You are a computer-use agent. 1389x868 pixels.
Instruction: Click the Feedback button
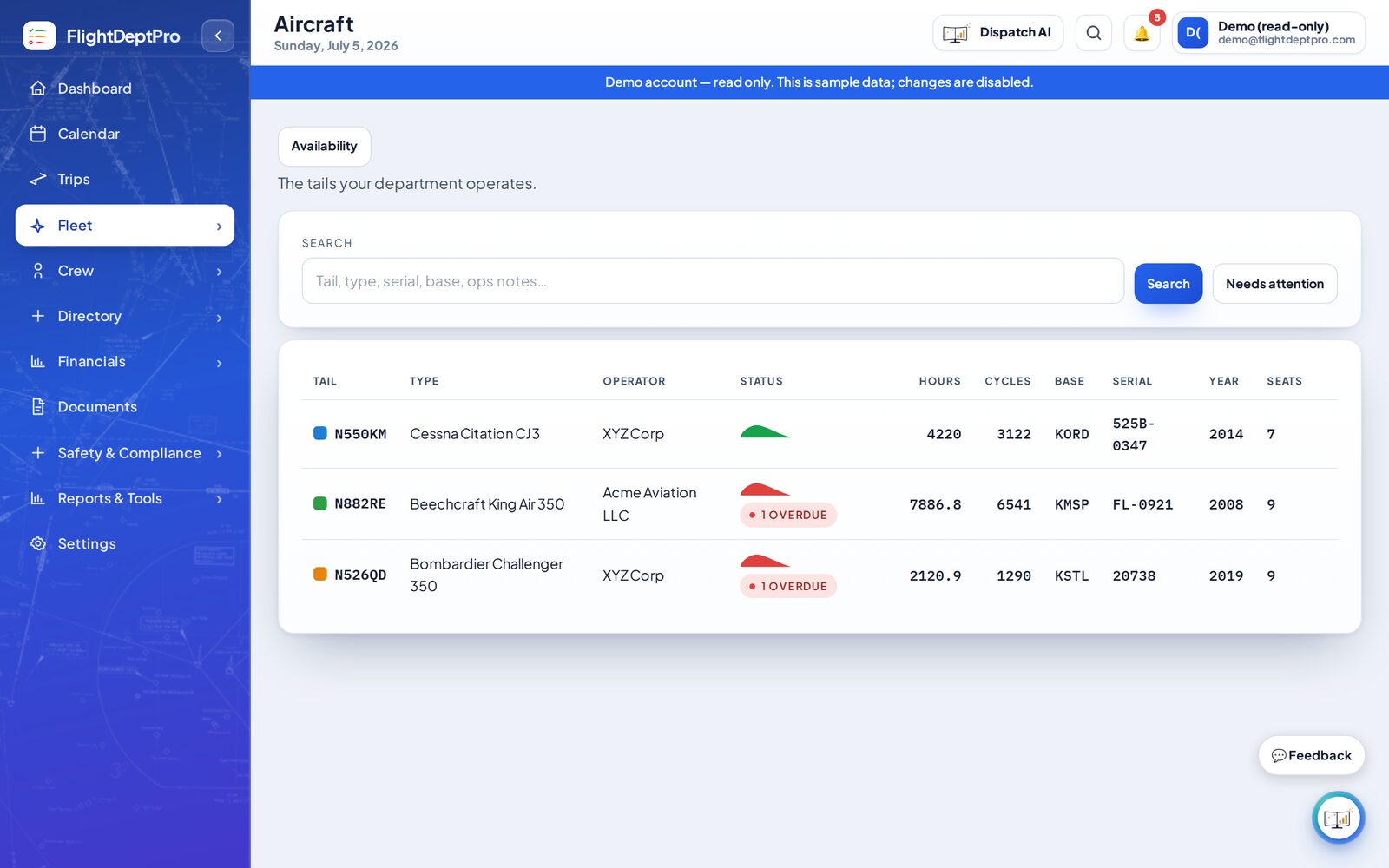tap(1312, 756)
